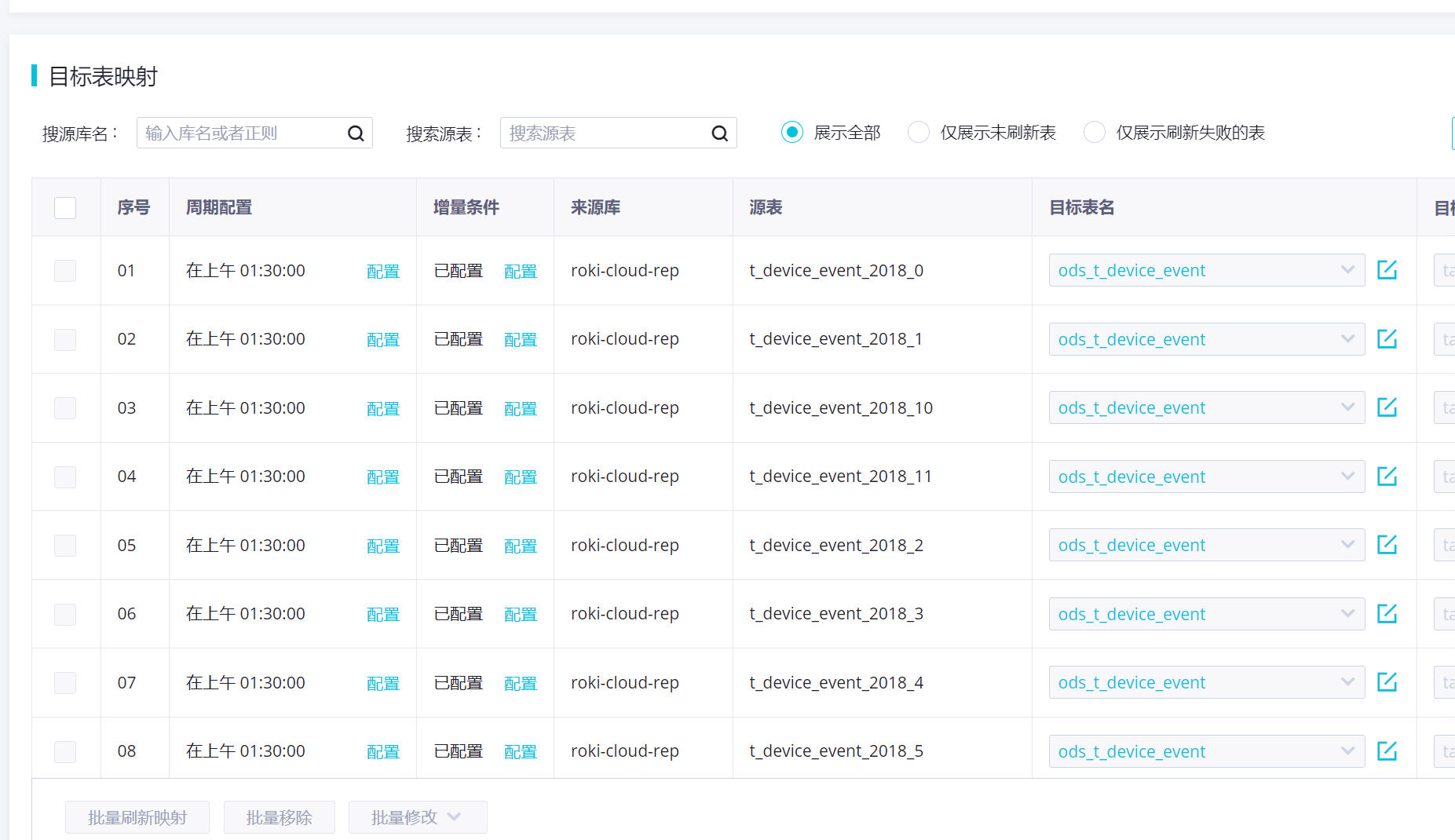Edit target table name for row 01
The width and height of the screenshot is (1455, 840).
[1387, 270]
